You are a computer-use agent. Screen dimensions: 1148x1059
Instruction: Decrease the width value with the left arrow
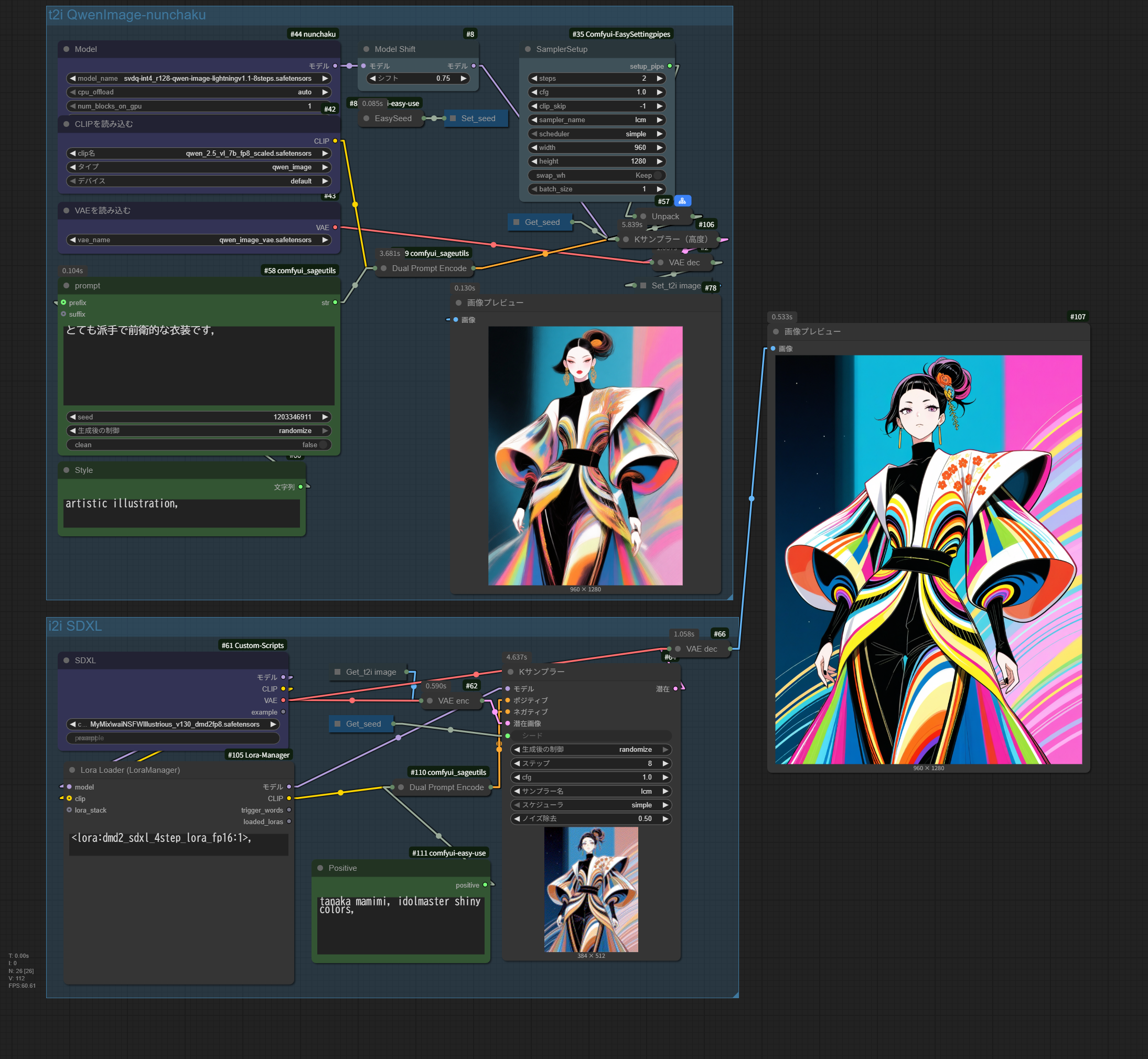point(534,148)
